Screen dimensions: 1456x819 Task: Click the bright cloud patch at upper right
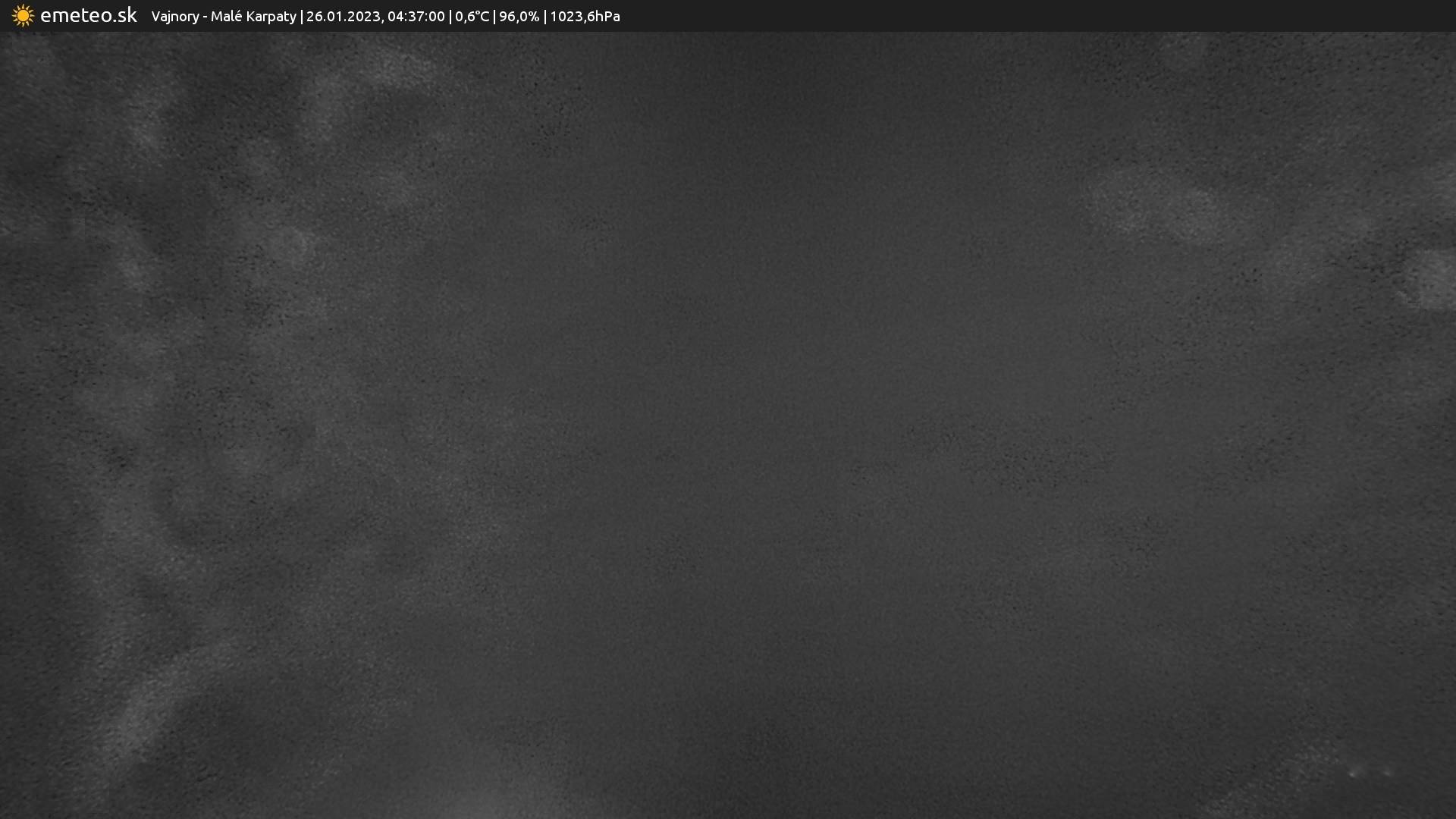pyautogui.click(x=1168, y=205)
